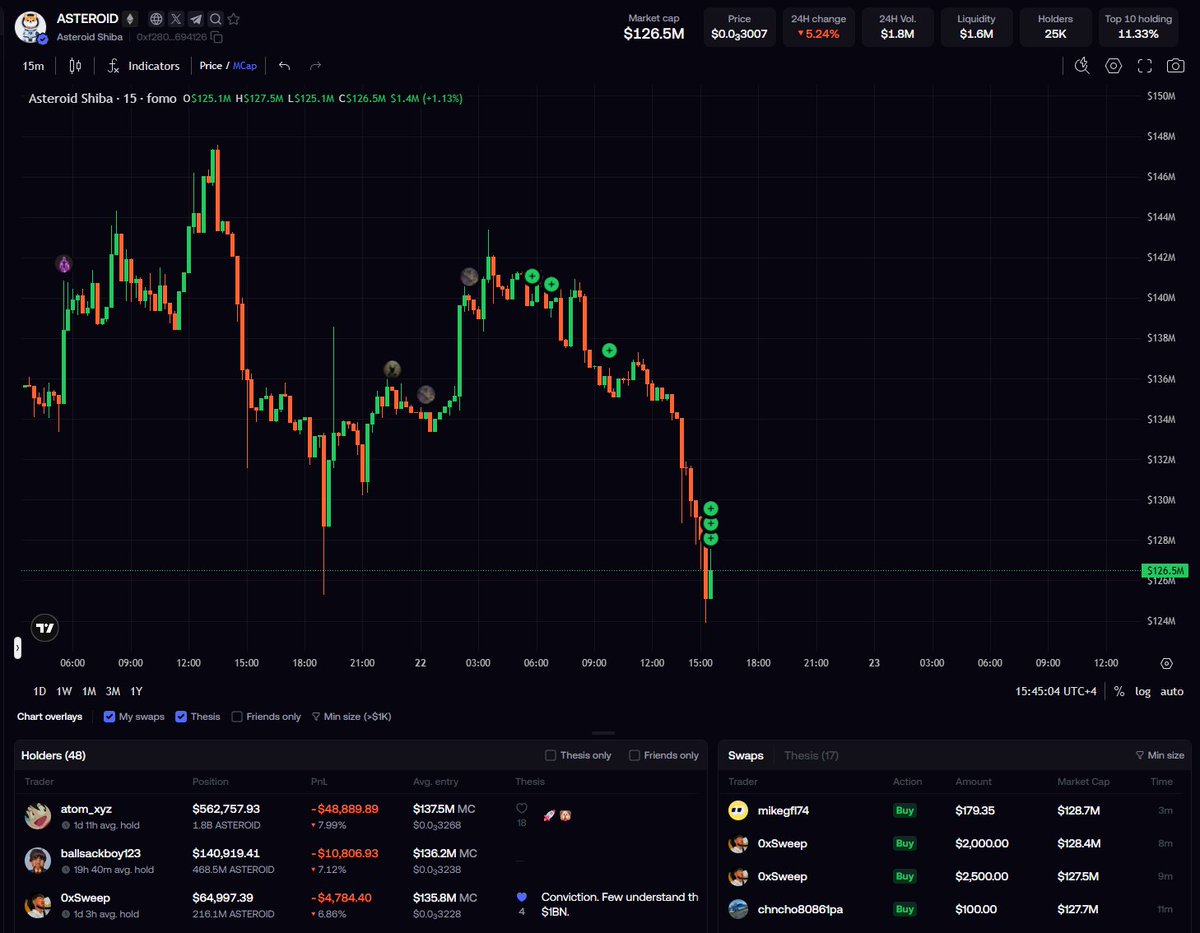Viewport: 1200px width, 933px height.
Task: Open the Indicators menu
Action: pyautogui.click(x=143, y=66)
